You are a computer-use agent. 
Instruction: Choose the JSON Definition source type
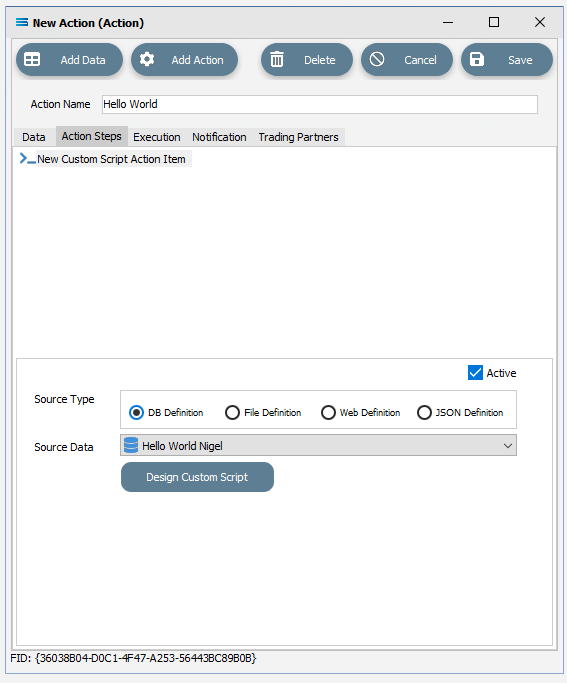pyautogui.click(x=424, y=413)
